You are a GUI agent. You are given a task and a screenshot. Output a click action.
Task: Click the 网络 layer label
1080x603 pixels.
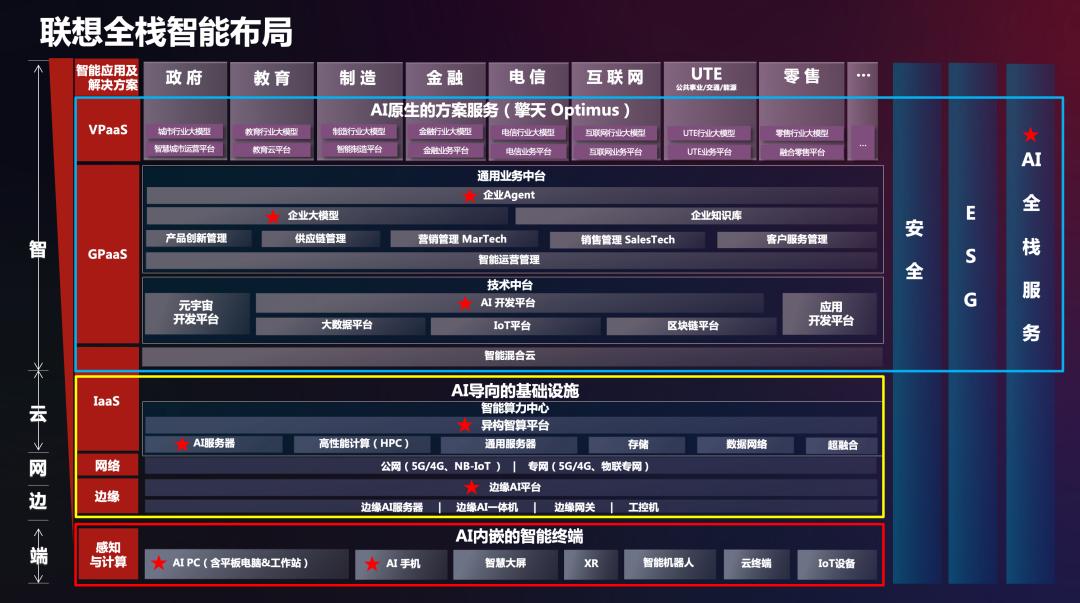click(x=107, y=466)
